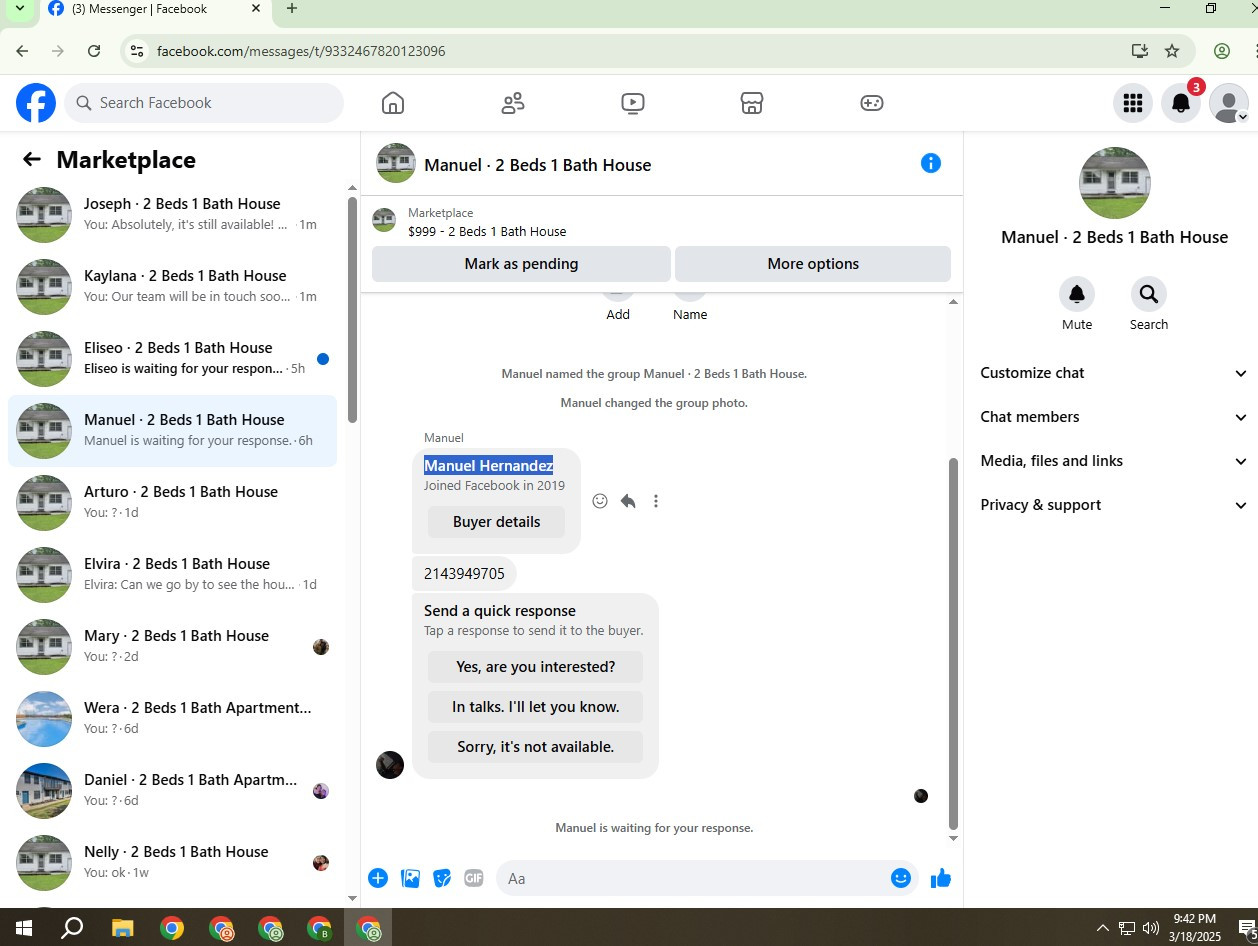
Task: Open Windows Start menu
Action: click(24, 928)
